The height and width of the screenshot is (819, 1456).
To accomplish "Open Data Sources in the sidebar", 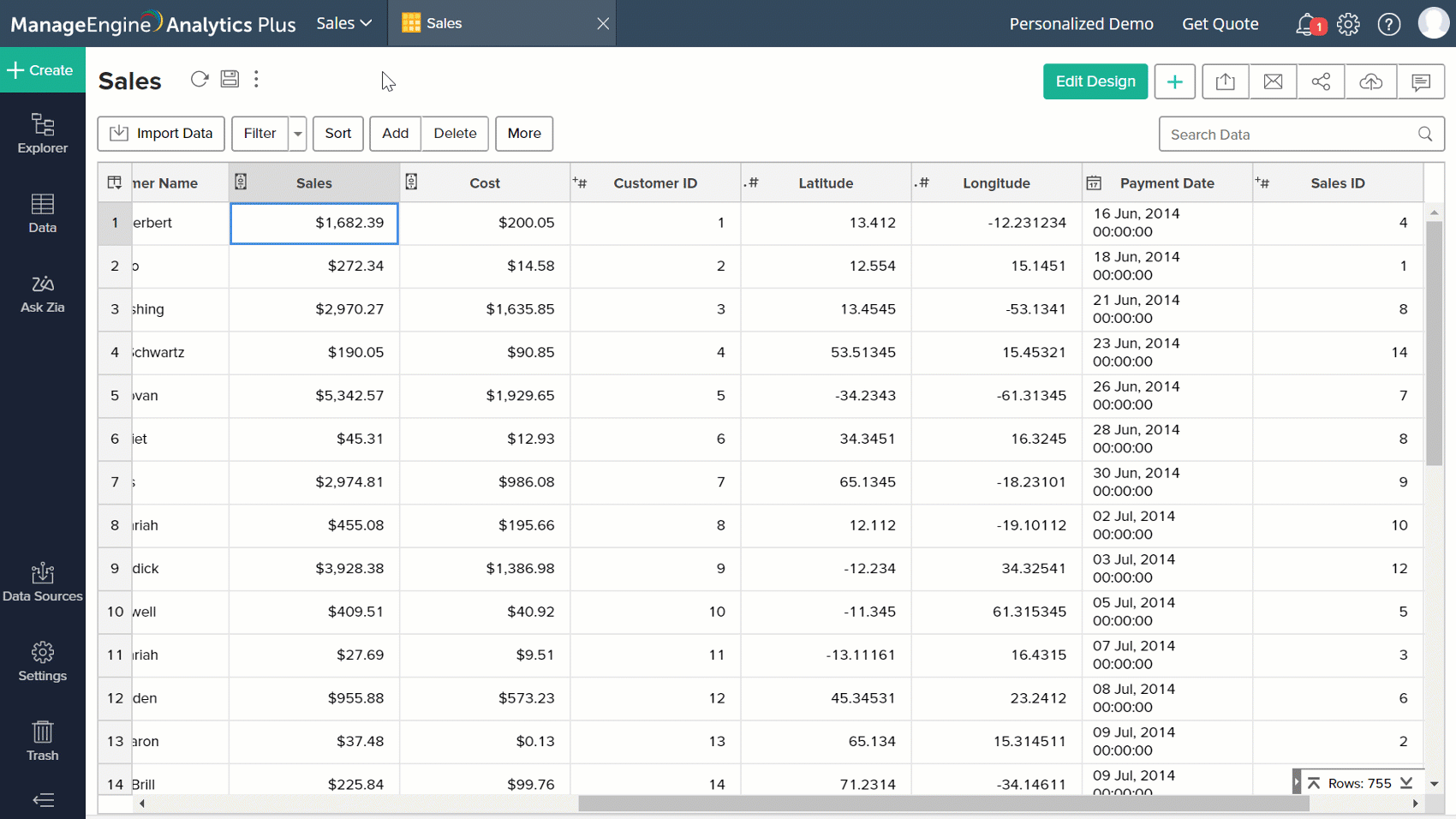I will click(x=42, y=583).
